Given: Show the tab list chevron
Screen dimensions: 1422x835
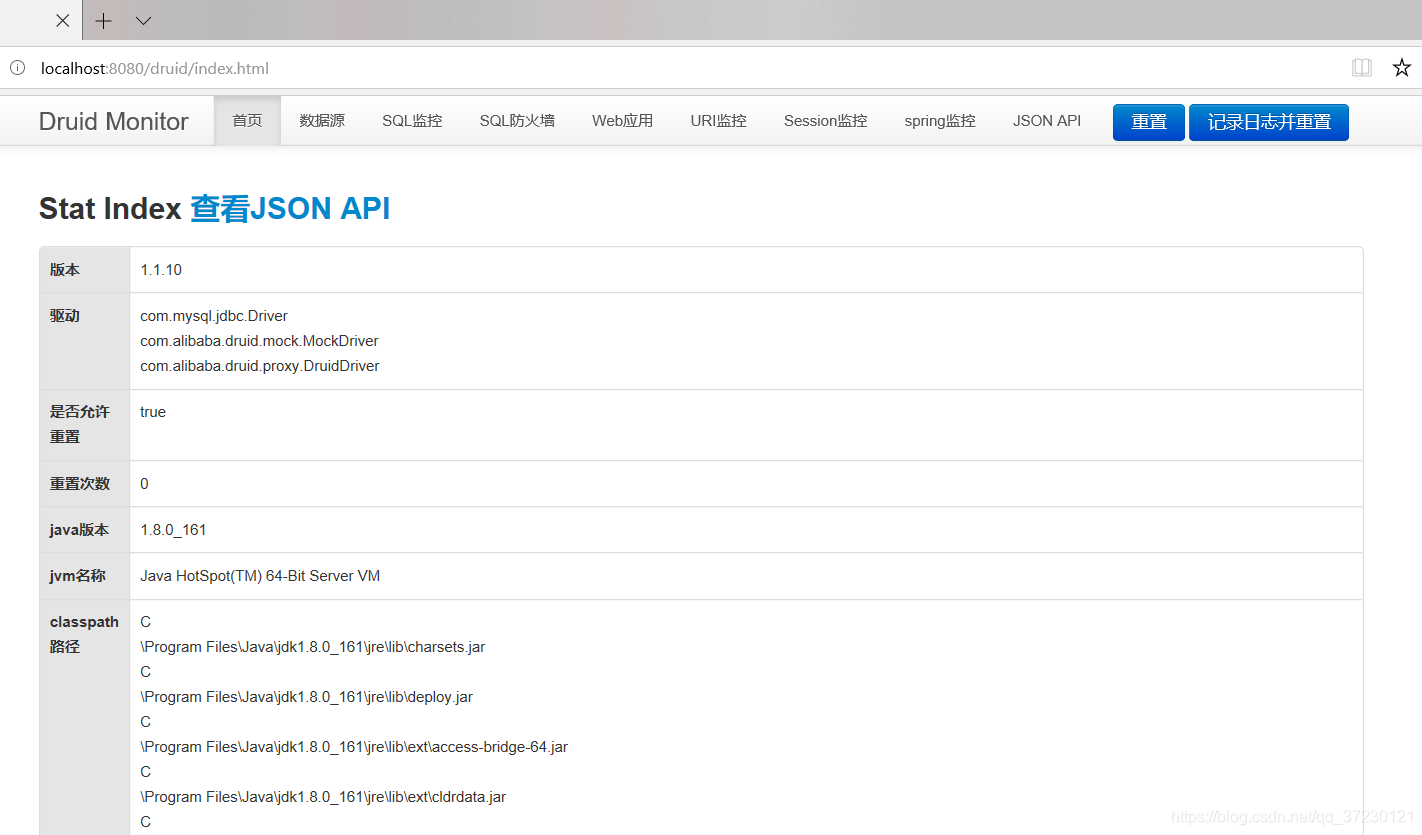Looking at the screenshot, I should pyautogui.click(x=143, y=20).
